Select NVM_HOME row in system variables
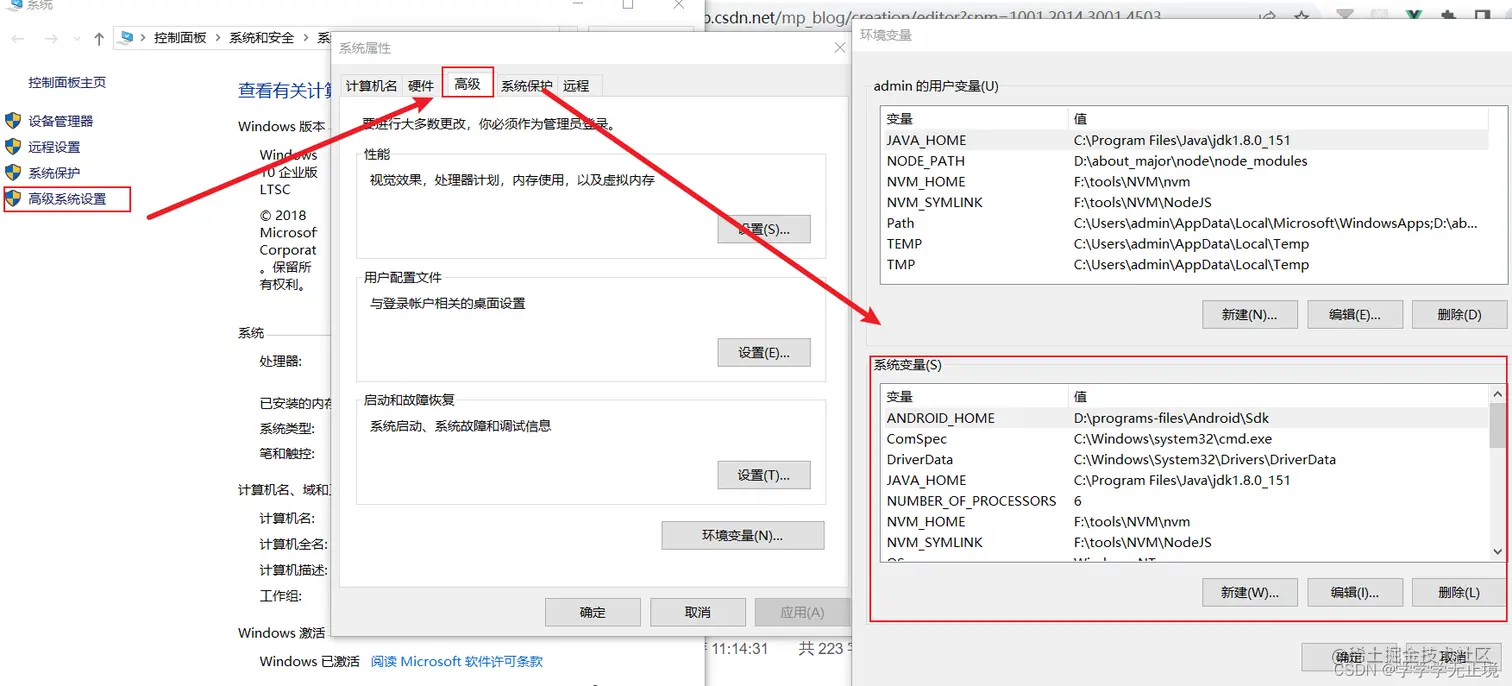1512x686 pixels. pos(1185,522)
